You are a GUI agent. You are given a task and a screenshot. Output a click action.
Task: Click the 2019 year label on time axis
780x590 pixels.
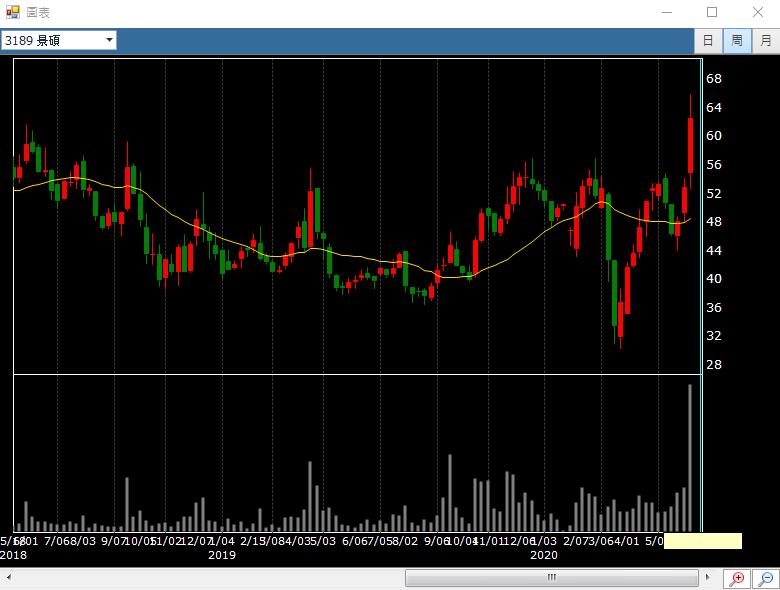222,555
